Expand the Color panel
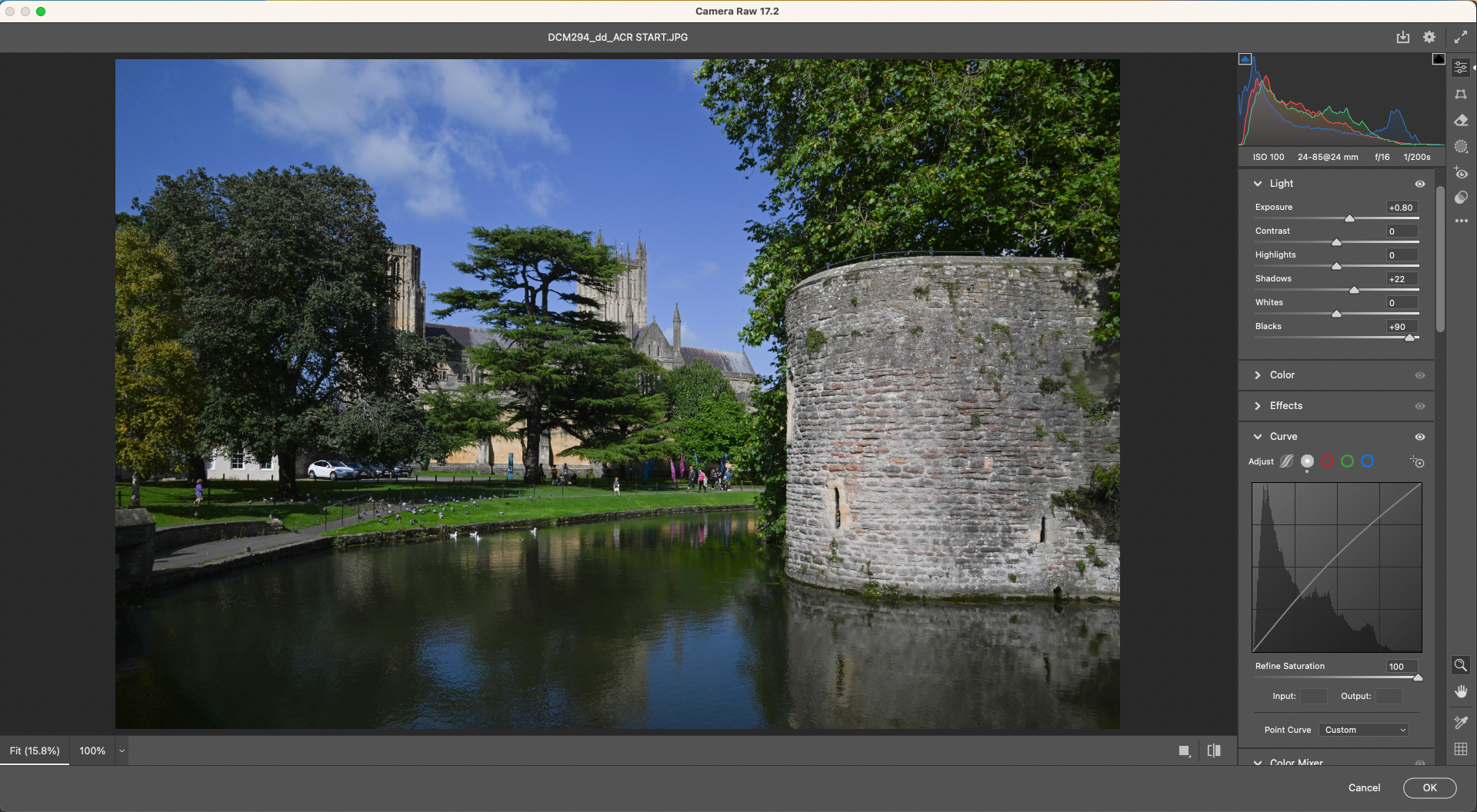The width and height of the screenshot is (1477, 812). point(1258,375)
